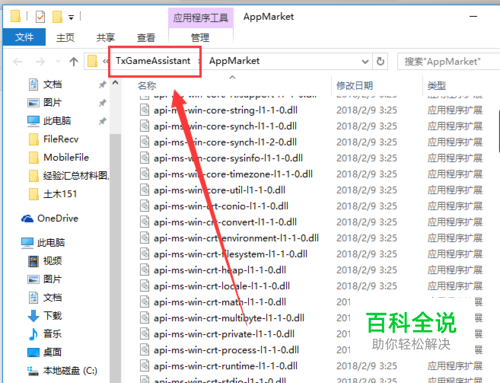Select api-ms-win-crt-runtime-l1-1-0.dll
This screenshot has width=500, height=383.
tap(225, 366)
